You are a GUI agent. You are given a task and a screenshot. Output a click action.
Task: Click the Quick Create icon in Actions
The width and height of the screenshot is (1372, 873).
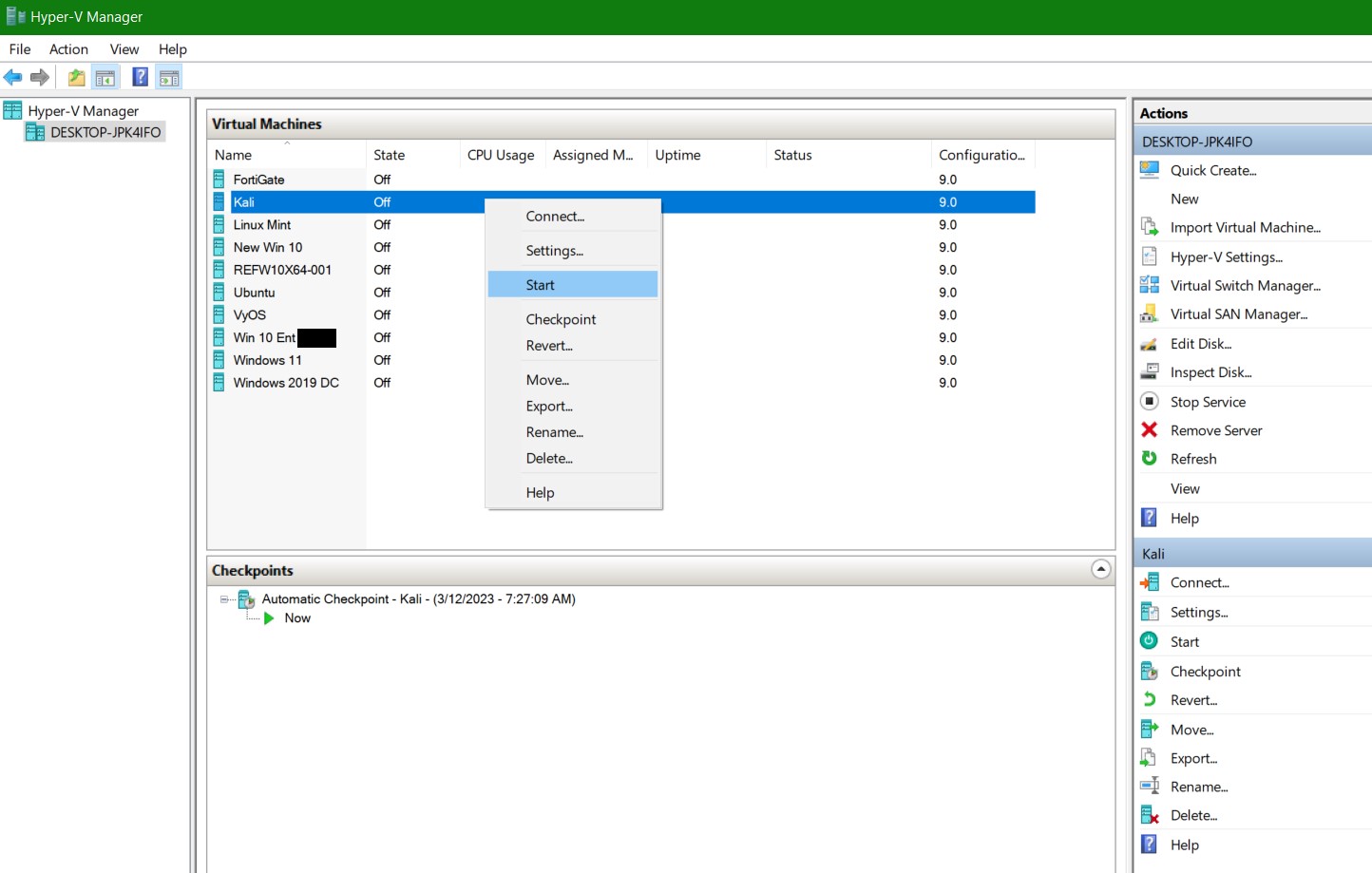coord(1150,170)
